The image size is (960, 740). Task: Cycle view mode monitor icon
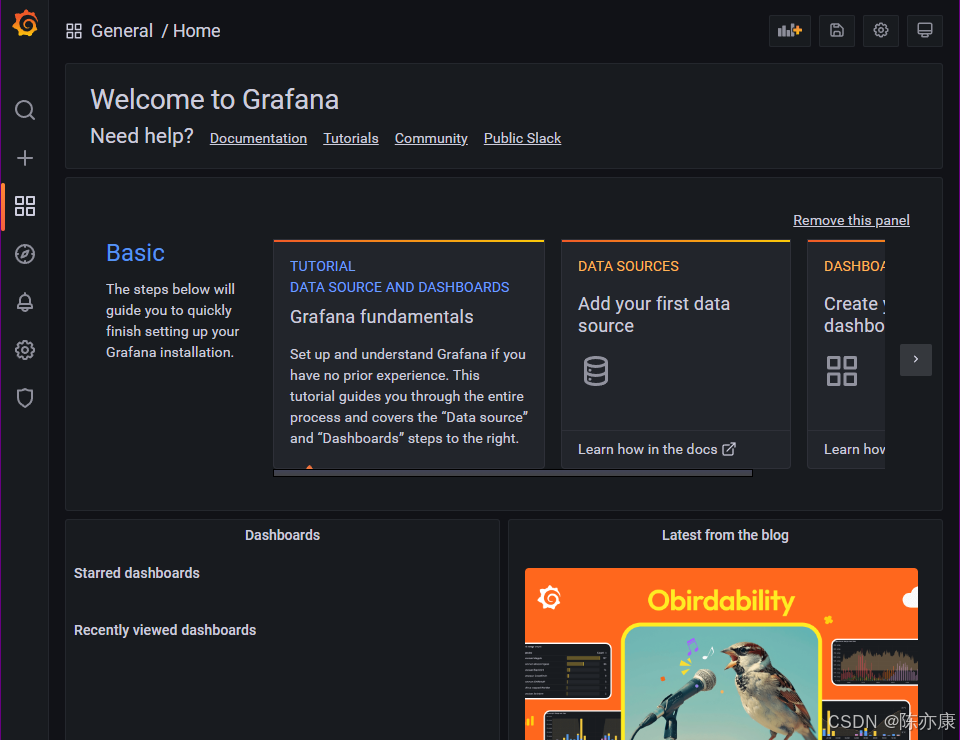(925, 31)
